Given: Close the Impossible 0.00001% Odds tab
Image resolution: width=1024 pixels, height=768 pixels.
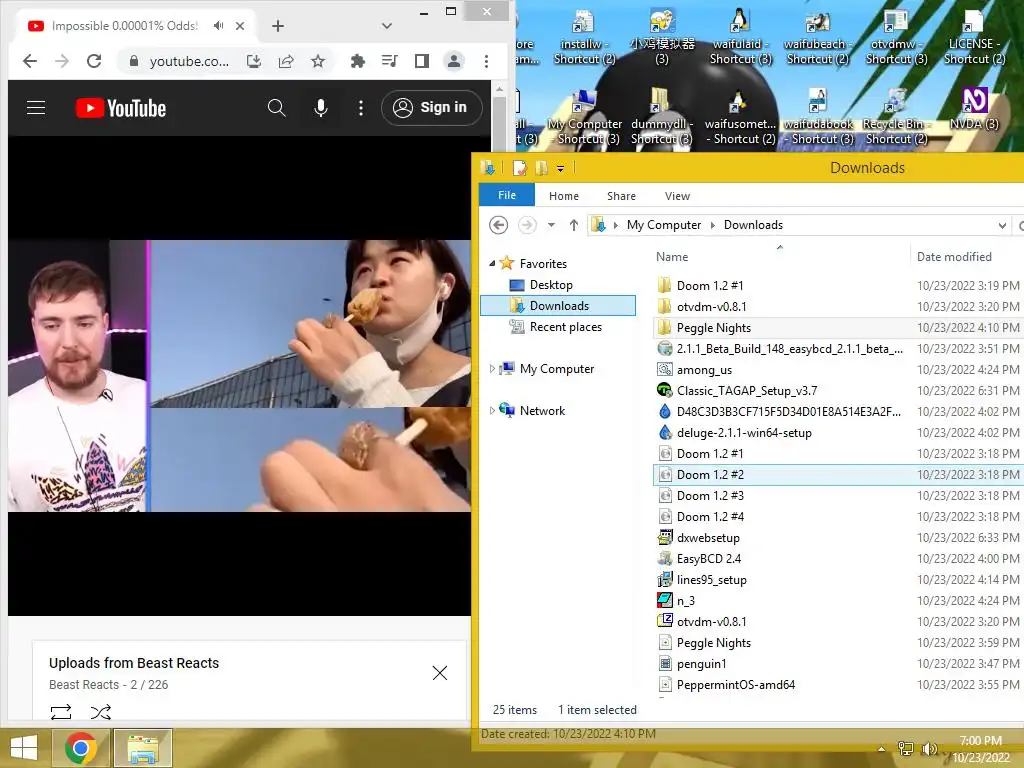Looking at the screenshot, I should point(240,26).
